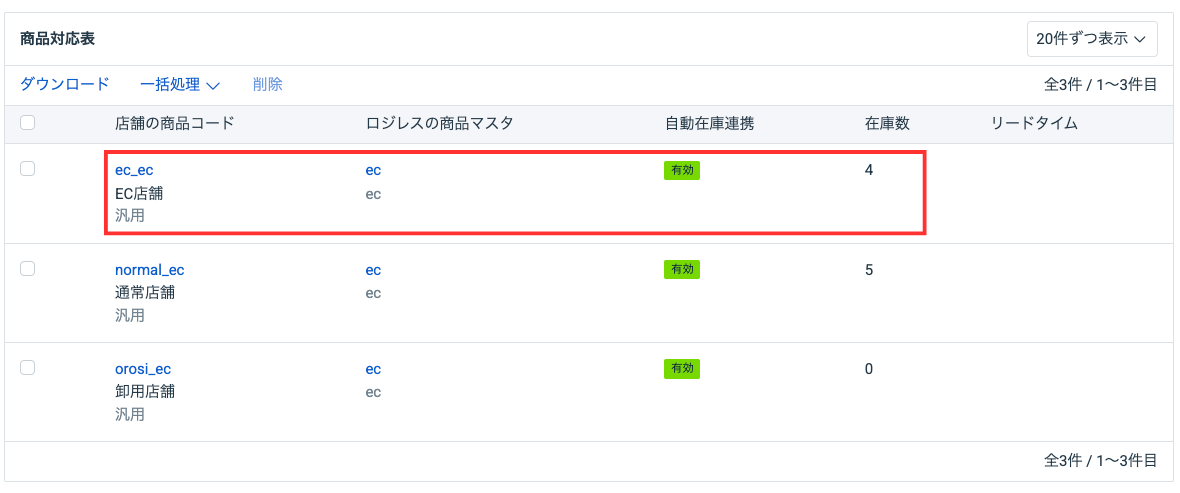1180x493 pixels.
Task: Select the orosi_ec row checkbox
Action: pos(28,367)
